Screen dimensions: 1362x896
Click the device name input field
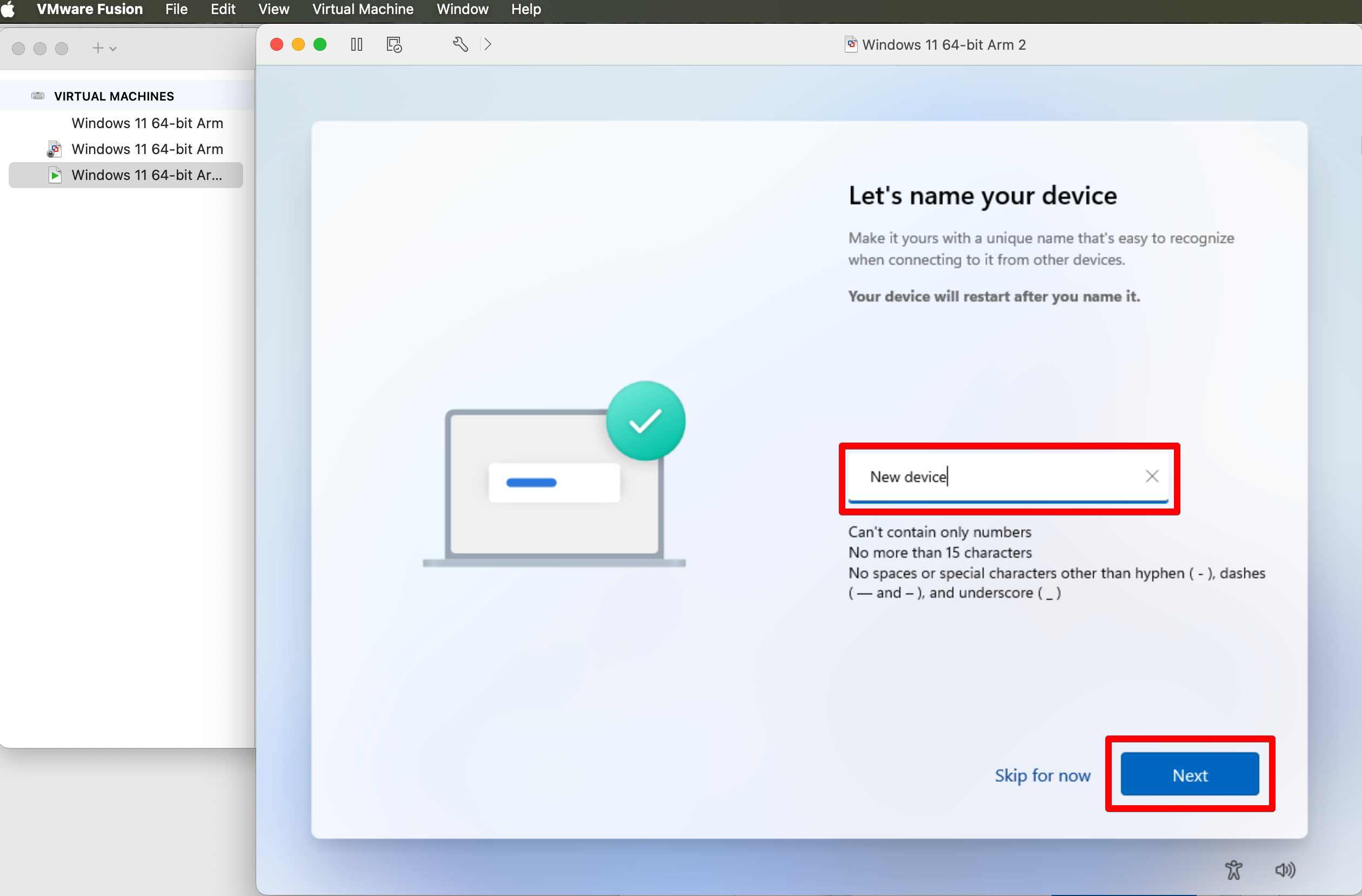[x=996, y=477]
